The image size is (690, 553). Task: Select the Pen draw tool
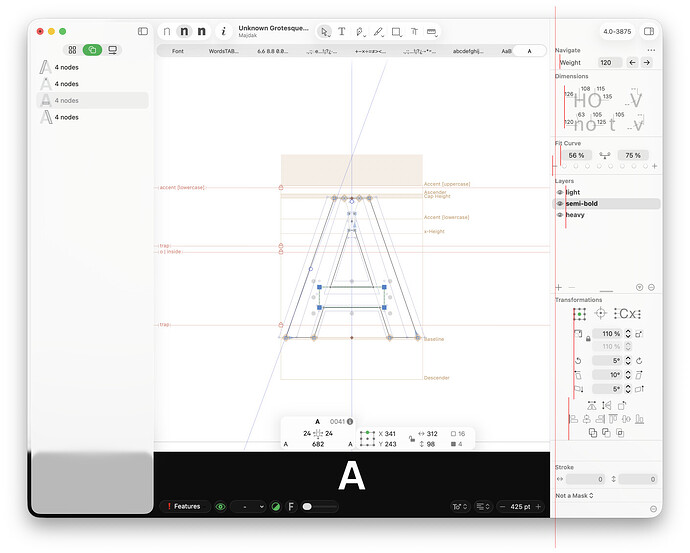point(360,32)
